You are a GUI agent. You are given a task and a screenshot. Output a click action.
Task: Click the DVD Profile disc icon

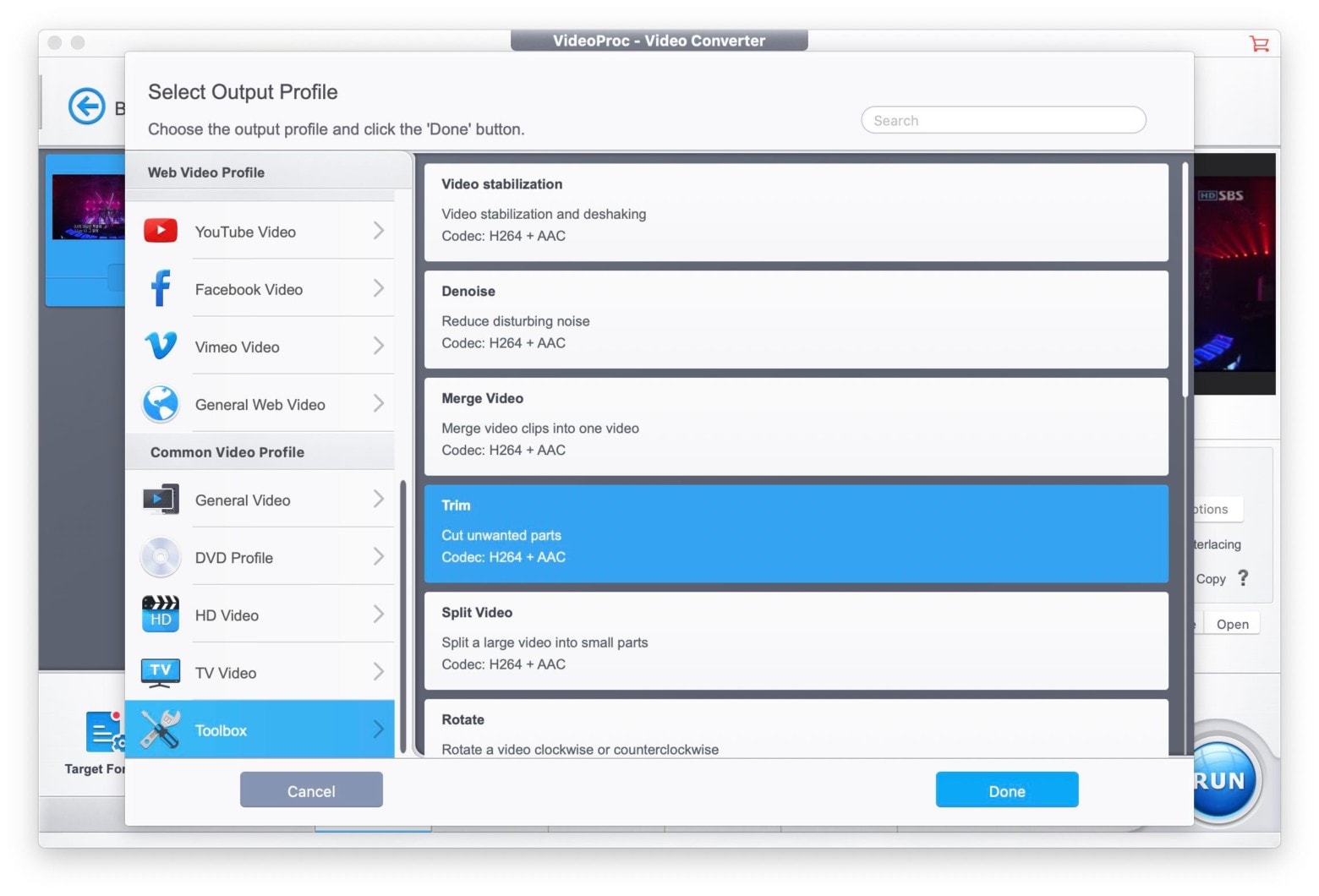(161, 557)
